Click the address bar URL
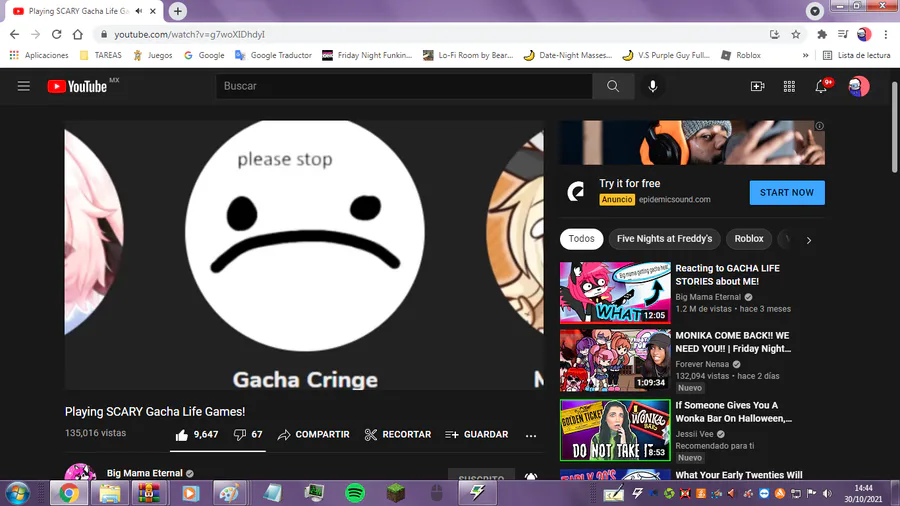 pos(189,34)
